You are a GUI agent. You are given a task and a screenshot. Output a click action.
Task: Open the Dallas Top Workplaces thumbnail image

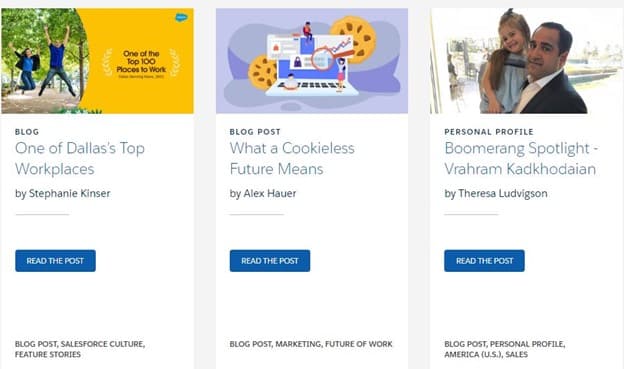click(x=98, y=61)
